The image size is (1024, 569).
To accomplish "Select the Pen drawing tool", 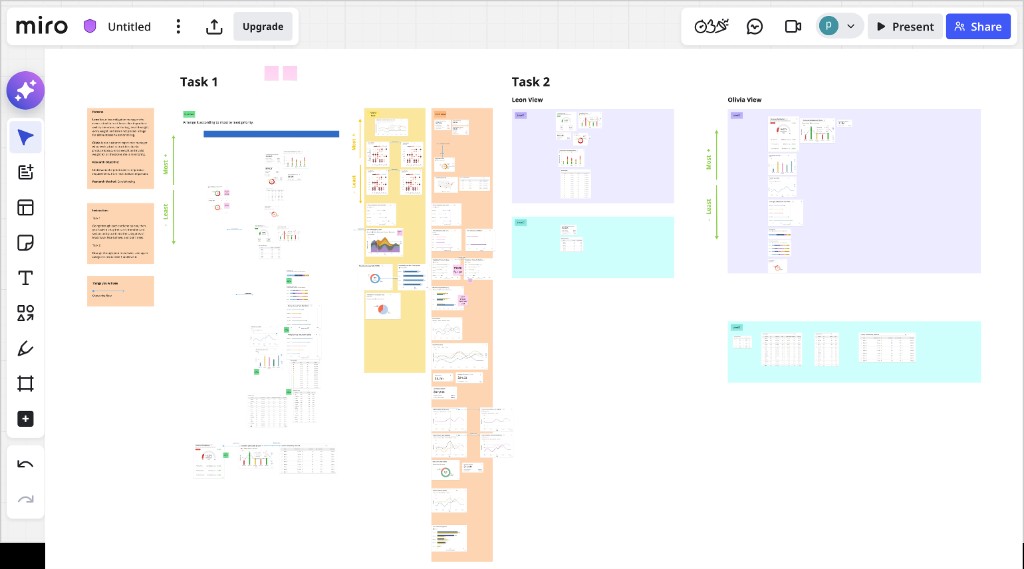I will click(25, 348).
